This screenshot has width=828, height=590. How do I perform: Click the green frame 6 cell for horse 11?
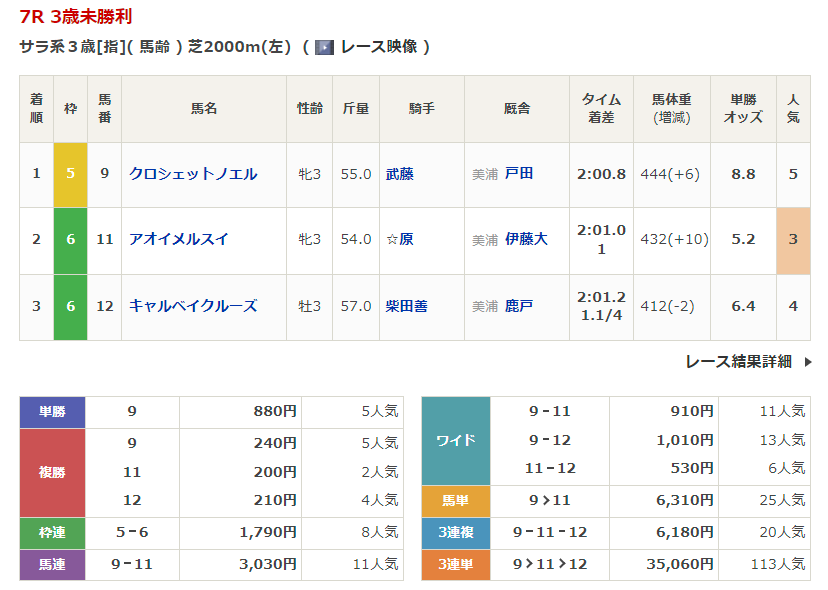(71, 240)
